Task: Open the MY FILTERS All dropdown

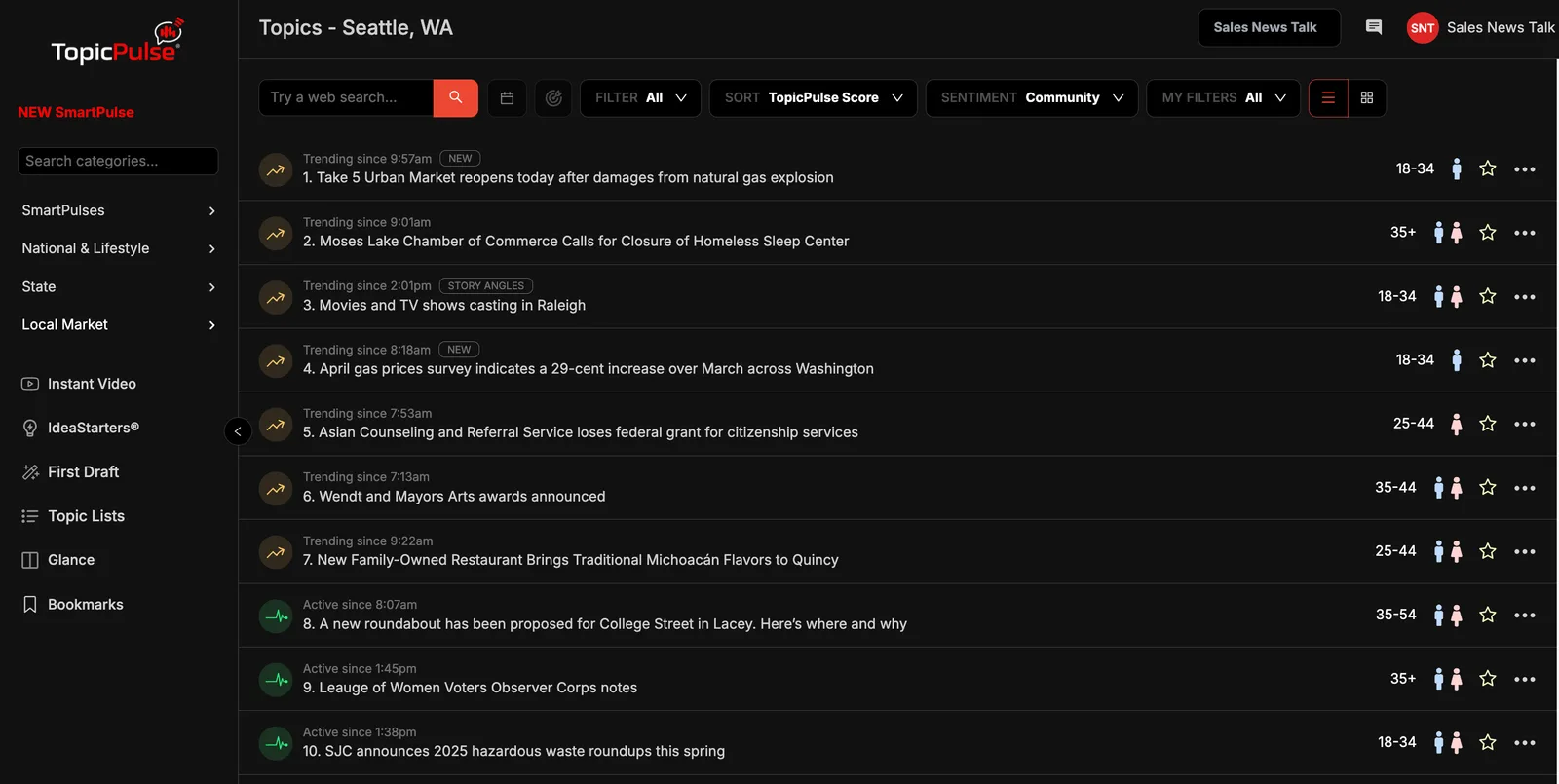Action: click(x=1224, y=97)
